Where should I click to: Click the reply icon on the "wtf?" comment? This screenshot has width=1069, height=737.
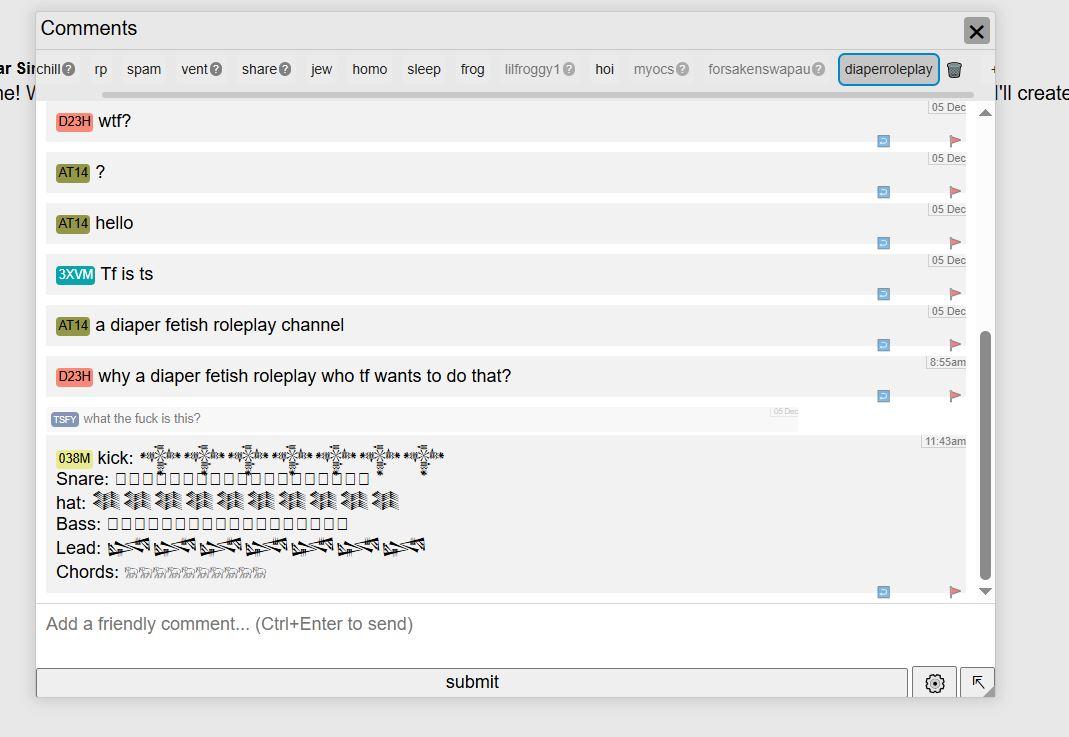click(883, 141)
